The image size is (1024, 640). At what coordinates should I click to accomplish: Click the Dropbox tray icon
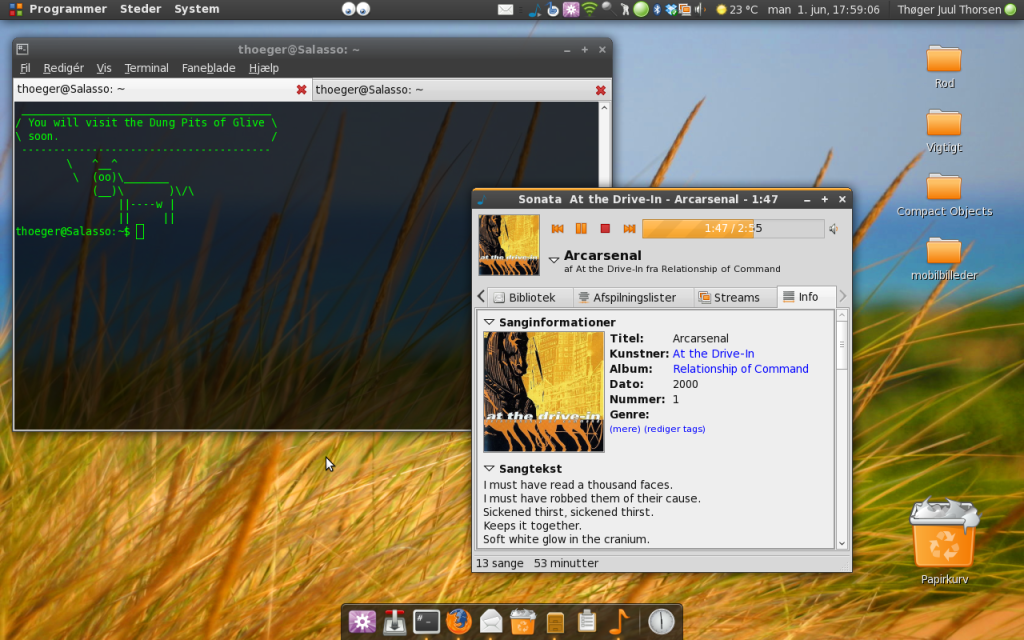[670, 10]
